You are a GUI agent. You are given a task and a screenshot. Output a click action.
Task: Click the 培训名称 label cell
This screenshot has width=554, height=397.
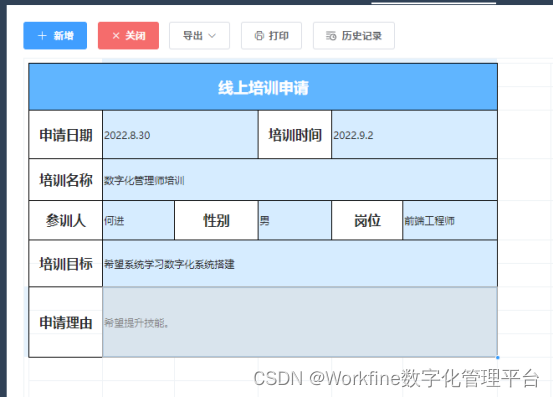pos(66,180)
